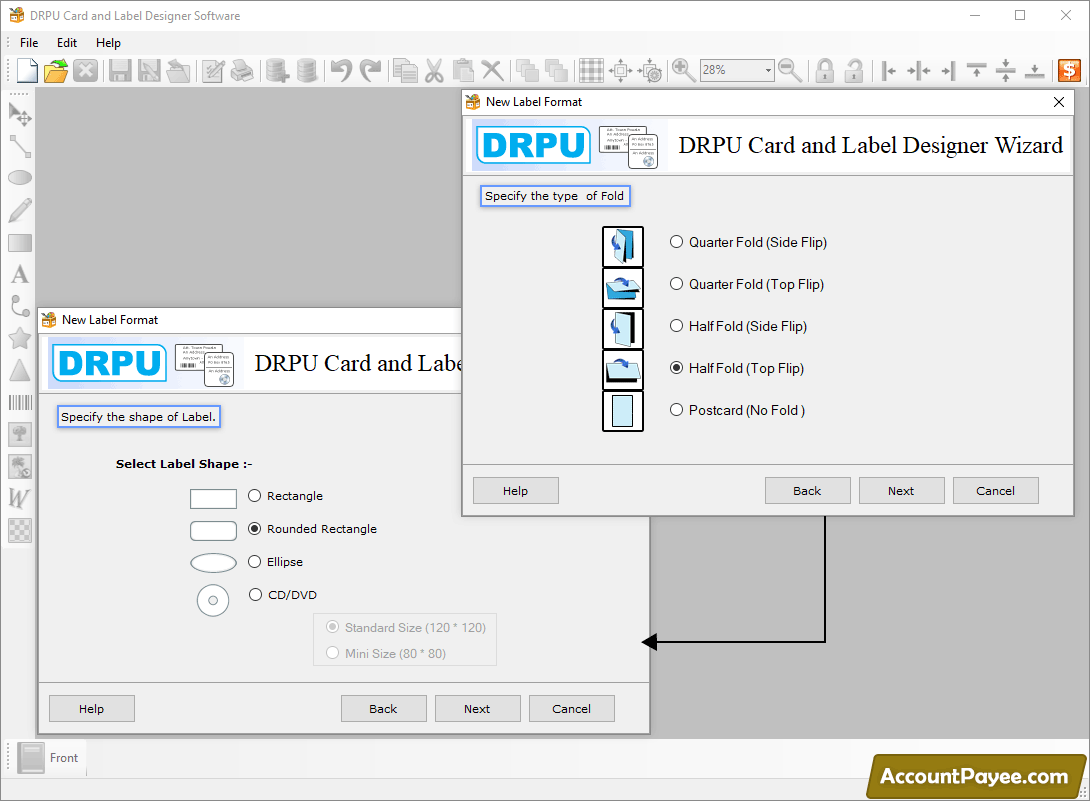This screenshot has height=801, width=1090.
Task: Select the rectangle tool in sidebar
Action: click(20, 243)
